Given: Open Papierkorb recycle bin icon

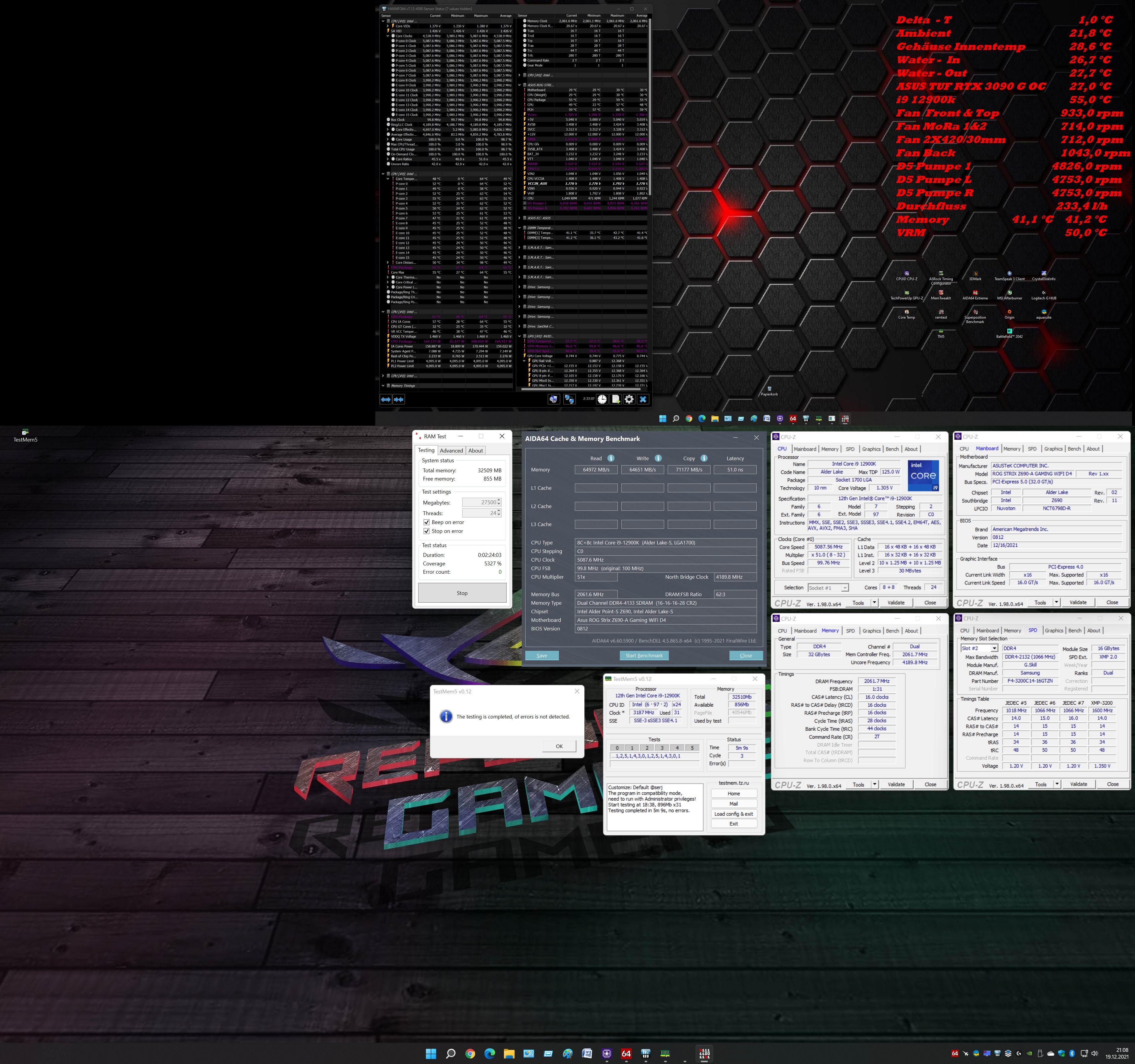Looking at the screenshot, I should pyautogui.click(x=769, y=390).
